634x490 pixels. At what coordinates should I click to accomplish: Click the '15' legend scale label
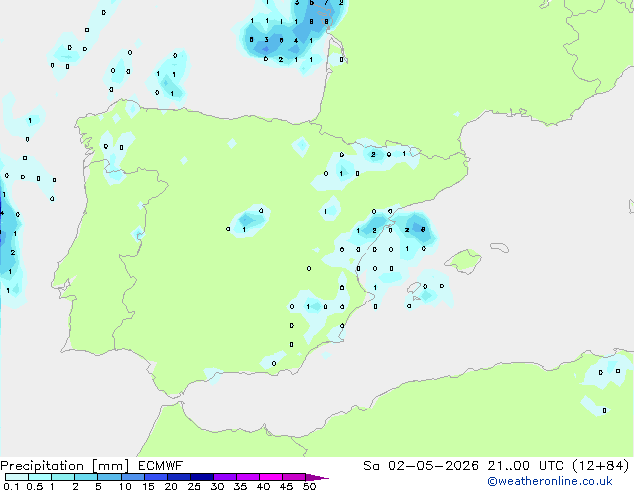point(148,486)
